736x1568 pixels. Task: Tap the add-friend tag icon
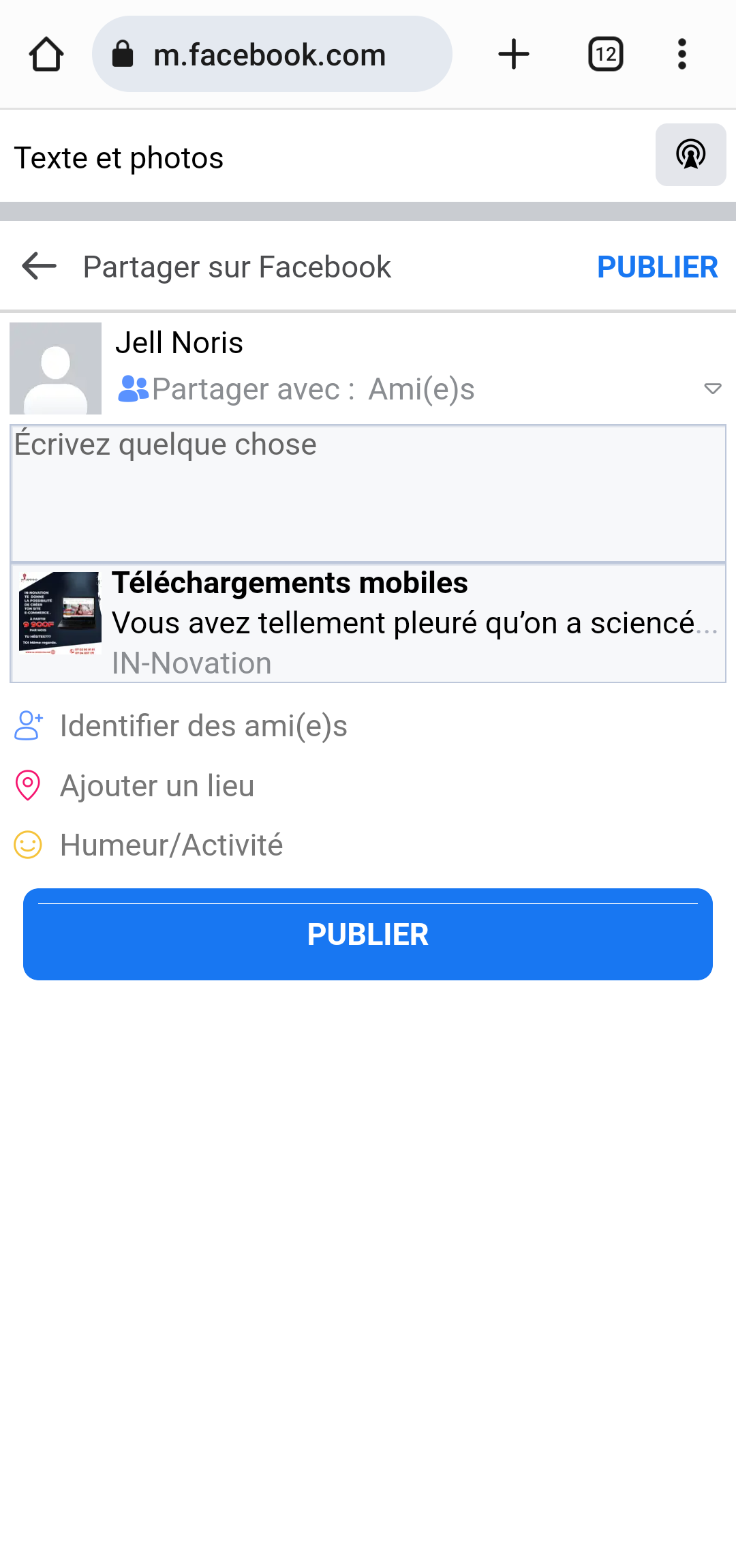pos(28,725)
